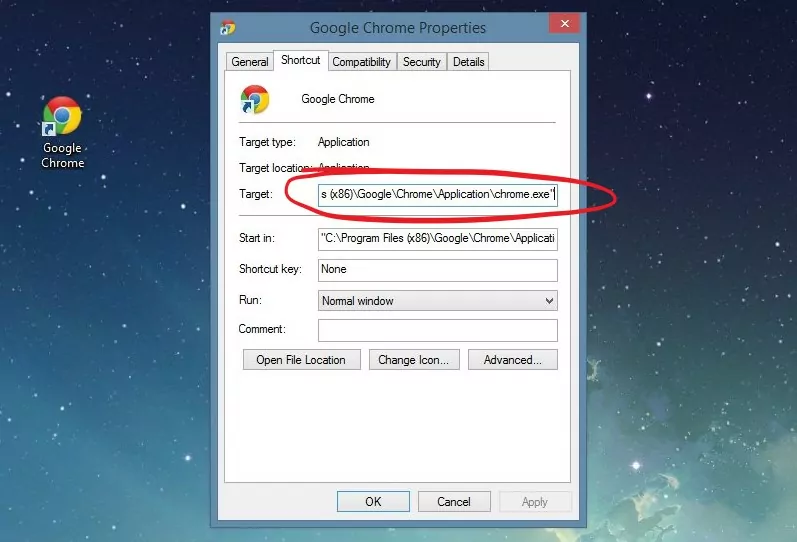Viewport: 797px width, 542px height.
Task: Open the Advanced... shortcut options
Action: [512, 359]
